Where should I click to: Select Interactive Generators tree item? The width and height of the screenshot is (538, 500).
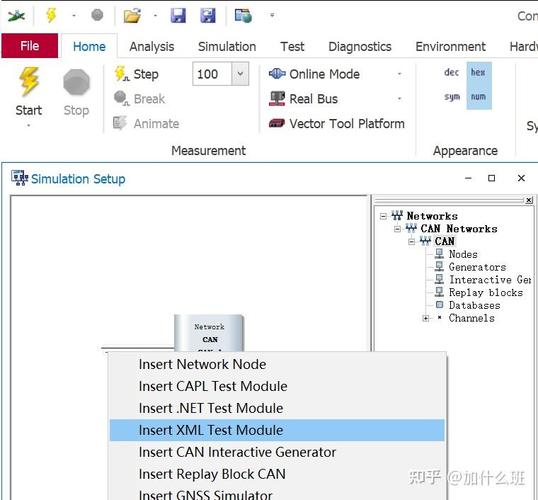(490, 280)
